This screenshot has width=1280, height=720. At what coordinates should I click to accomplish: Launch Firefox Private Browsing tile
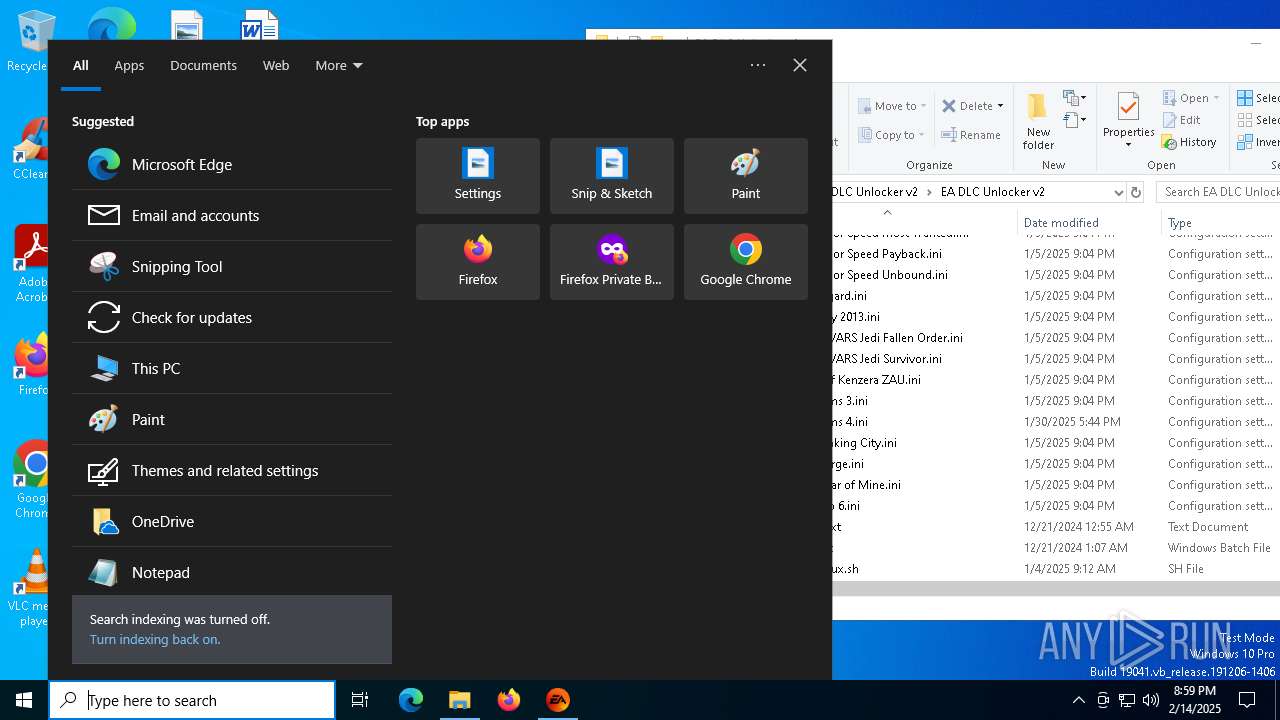pyautogui.click(x=612, y=262)
